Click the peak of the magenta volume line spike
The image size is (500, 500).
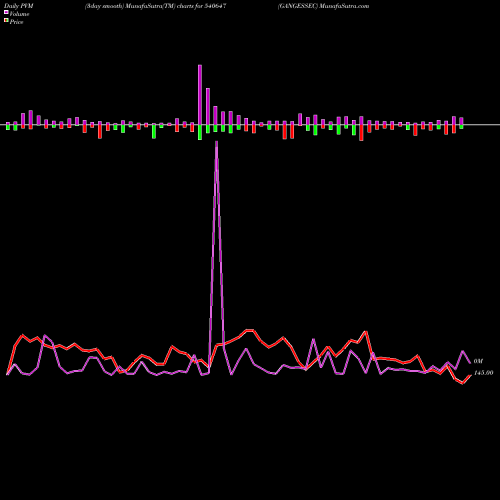tap(217, 143)
